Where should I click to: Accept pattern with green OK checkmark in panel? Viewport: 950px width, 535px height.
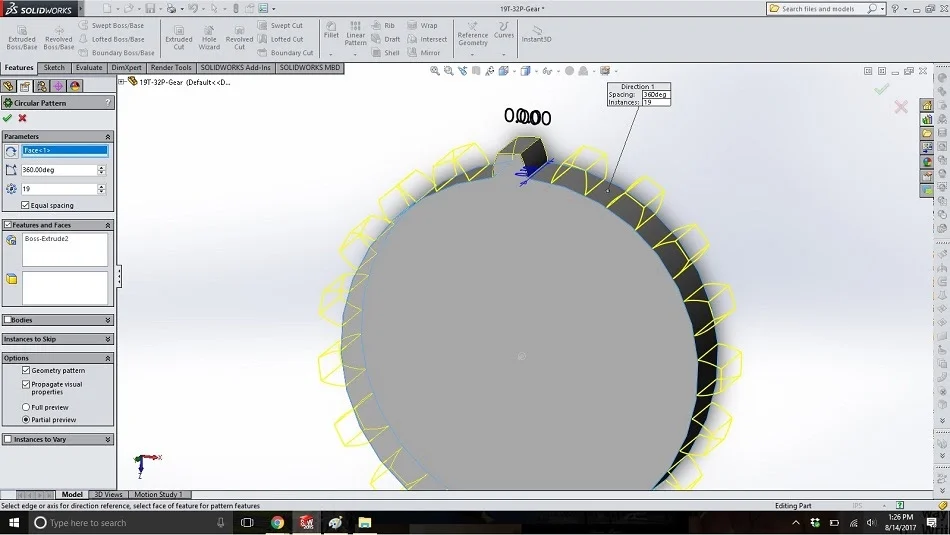7,118
